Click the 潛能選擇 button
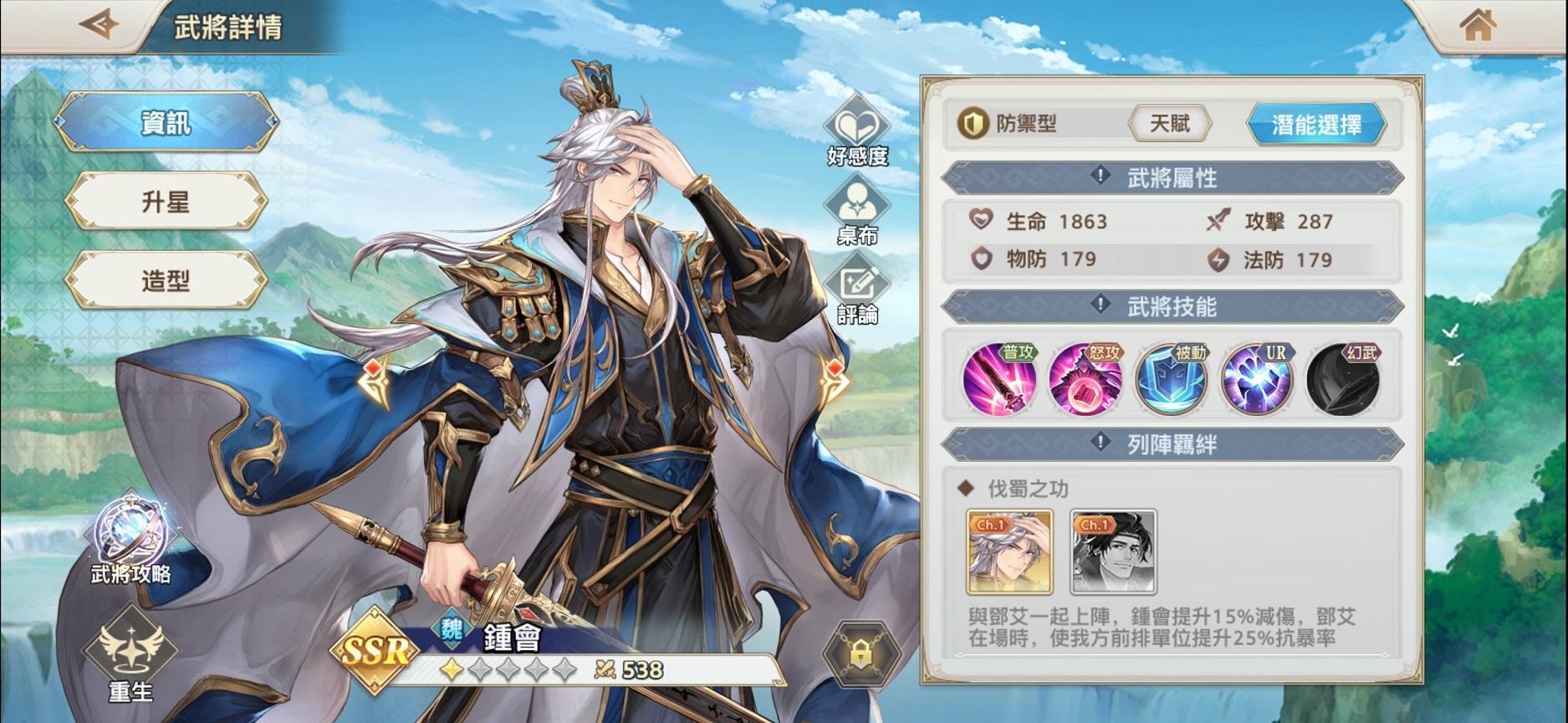1568x723 pixels. point(1316,125)
